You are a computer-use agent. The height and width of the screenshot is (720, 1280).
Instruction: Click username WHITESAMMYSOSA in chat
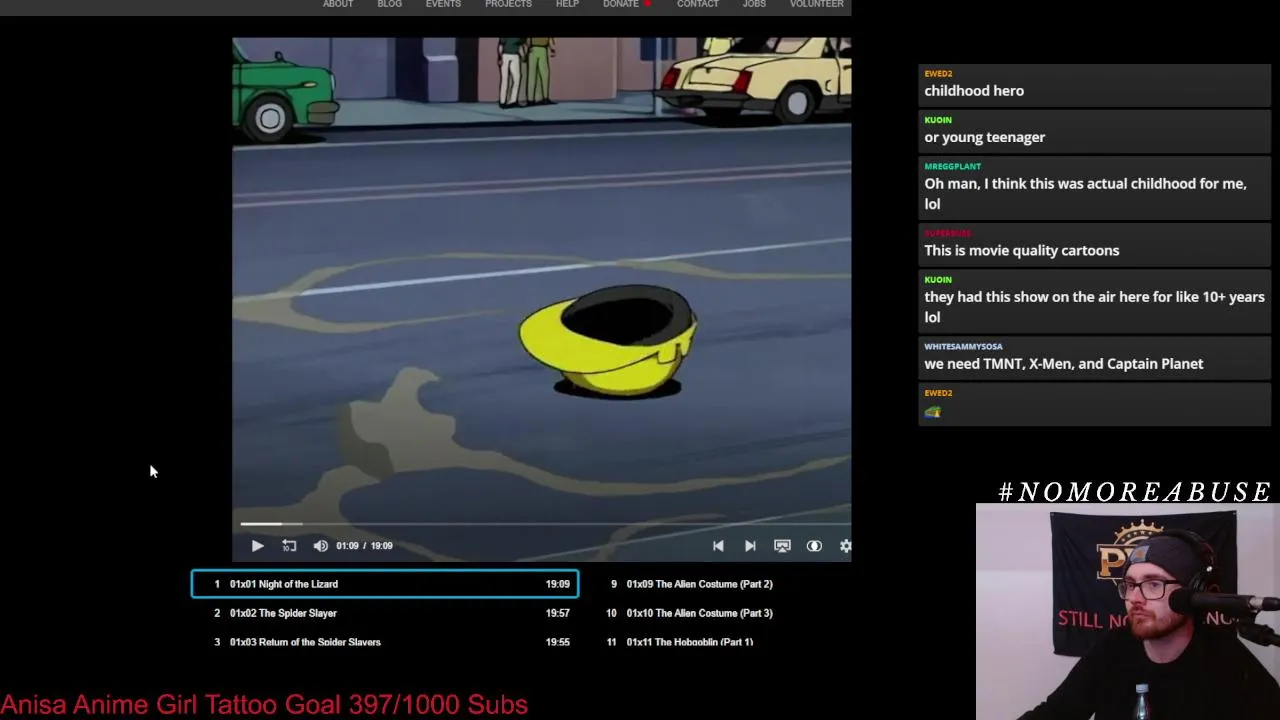(x=963, y=346)
